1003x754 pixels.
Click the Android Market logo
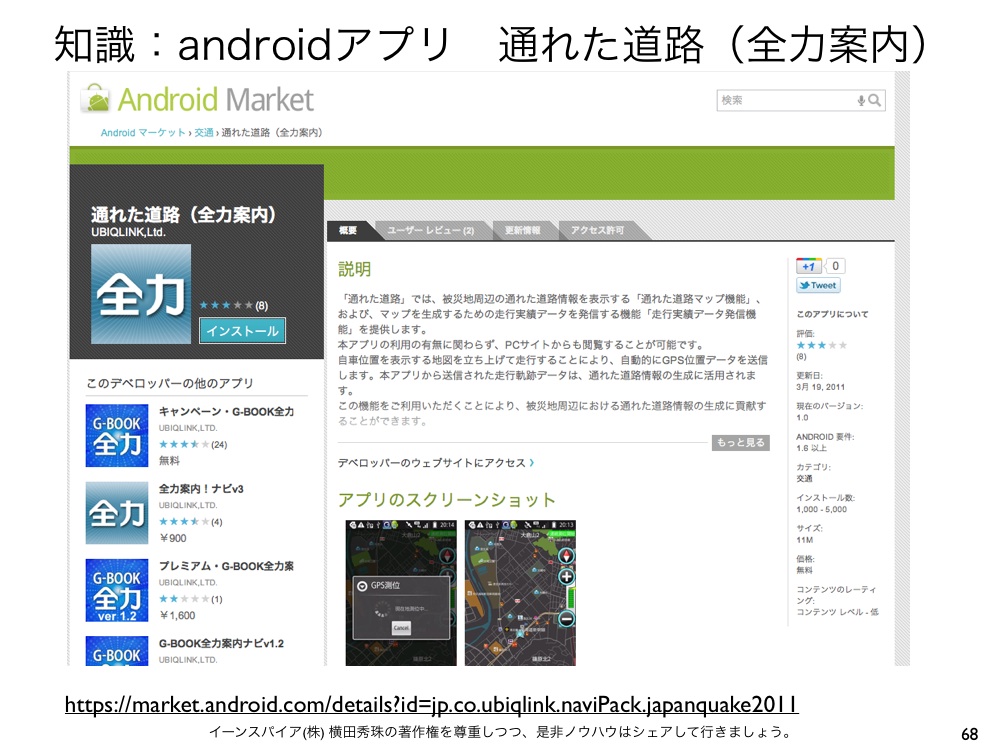[x=197, y=99]
